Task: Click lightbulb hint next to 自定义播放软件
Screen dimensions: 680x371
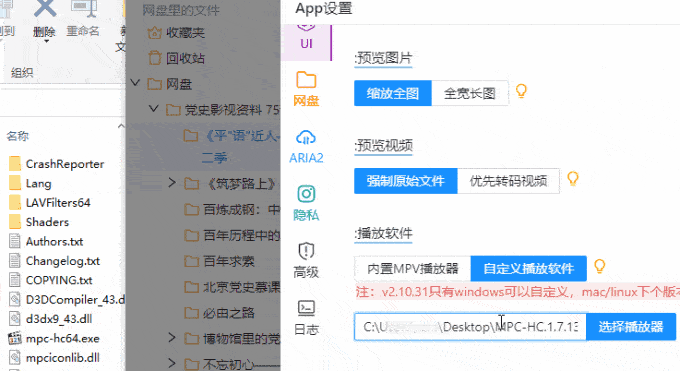Action: point(600,266)
